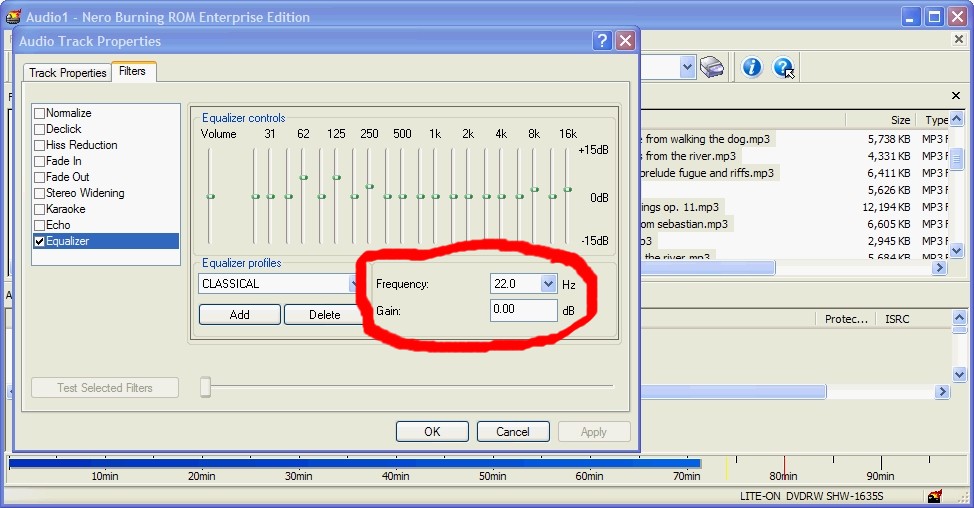Click the 125 Hz band slider handle

click(337, 178)
